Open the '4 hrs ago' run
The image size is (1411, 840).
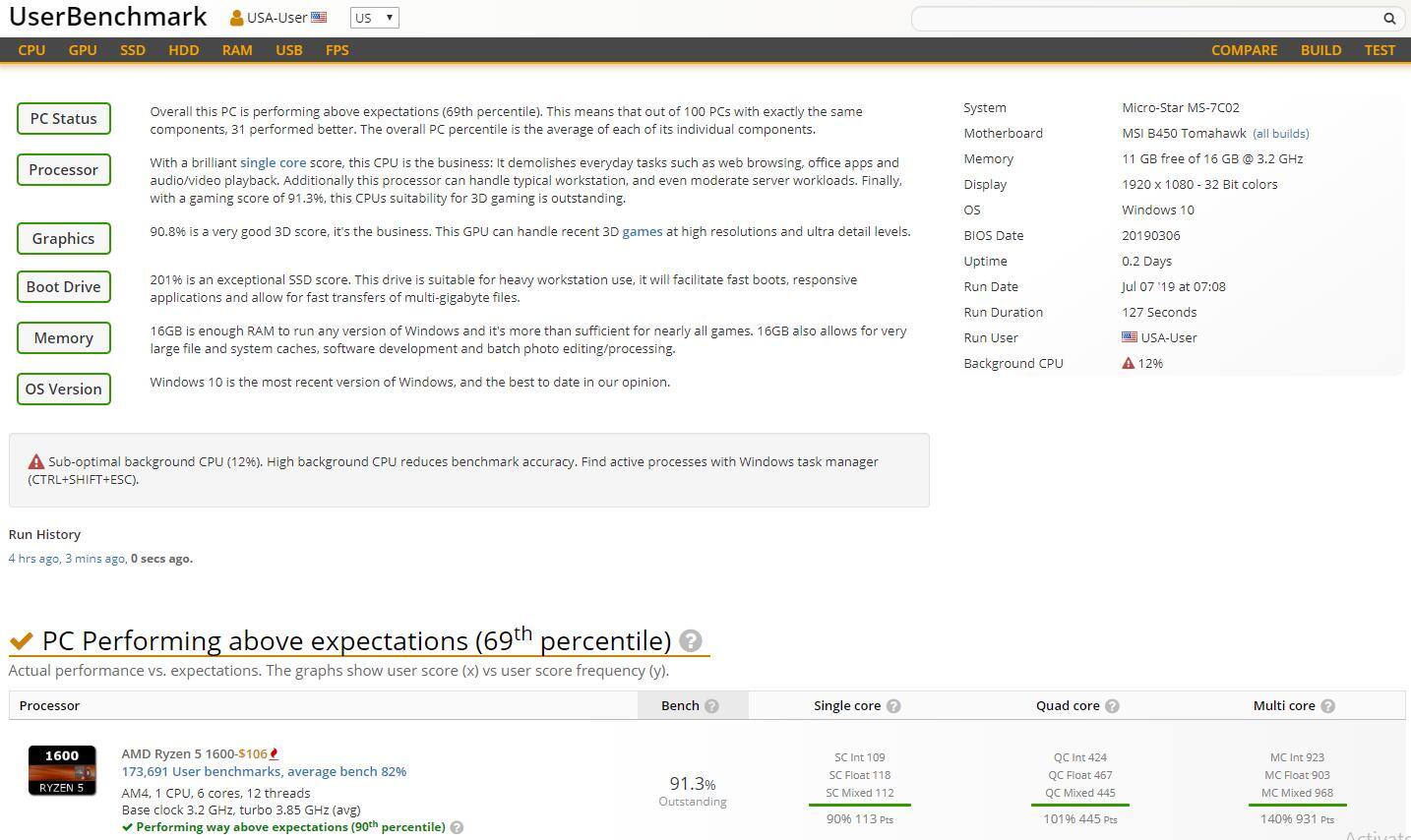(x=34, y=559)
